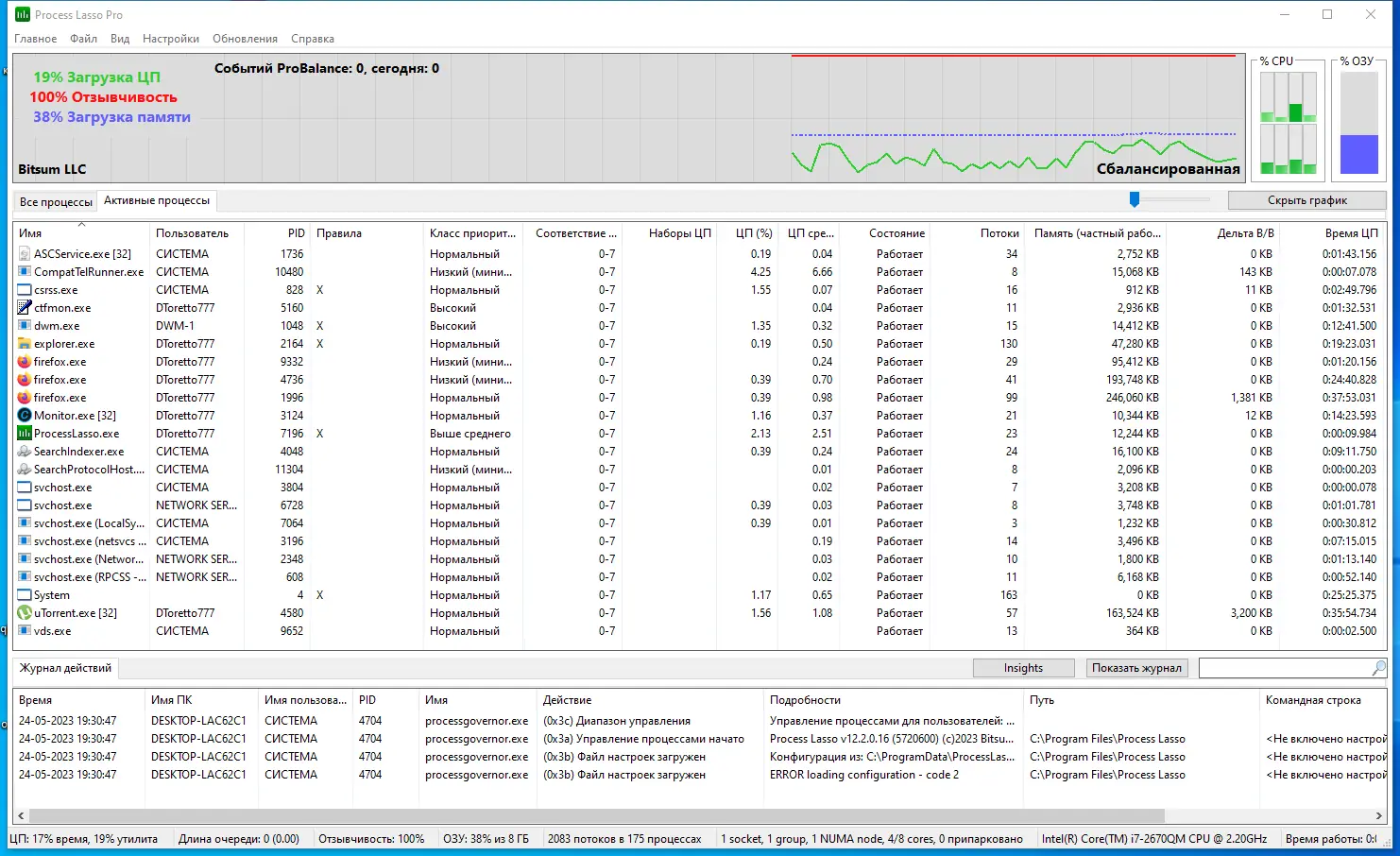Click the Сбалансированная power plan label
This screenshot has height=856, width=1400.
pyautogui.click(x=1169, y=169)
